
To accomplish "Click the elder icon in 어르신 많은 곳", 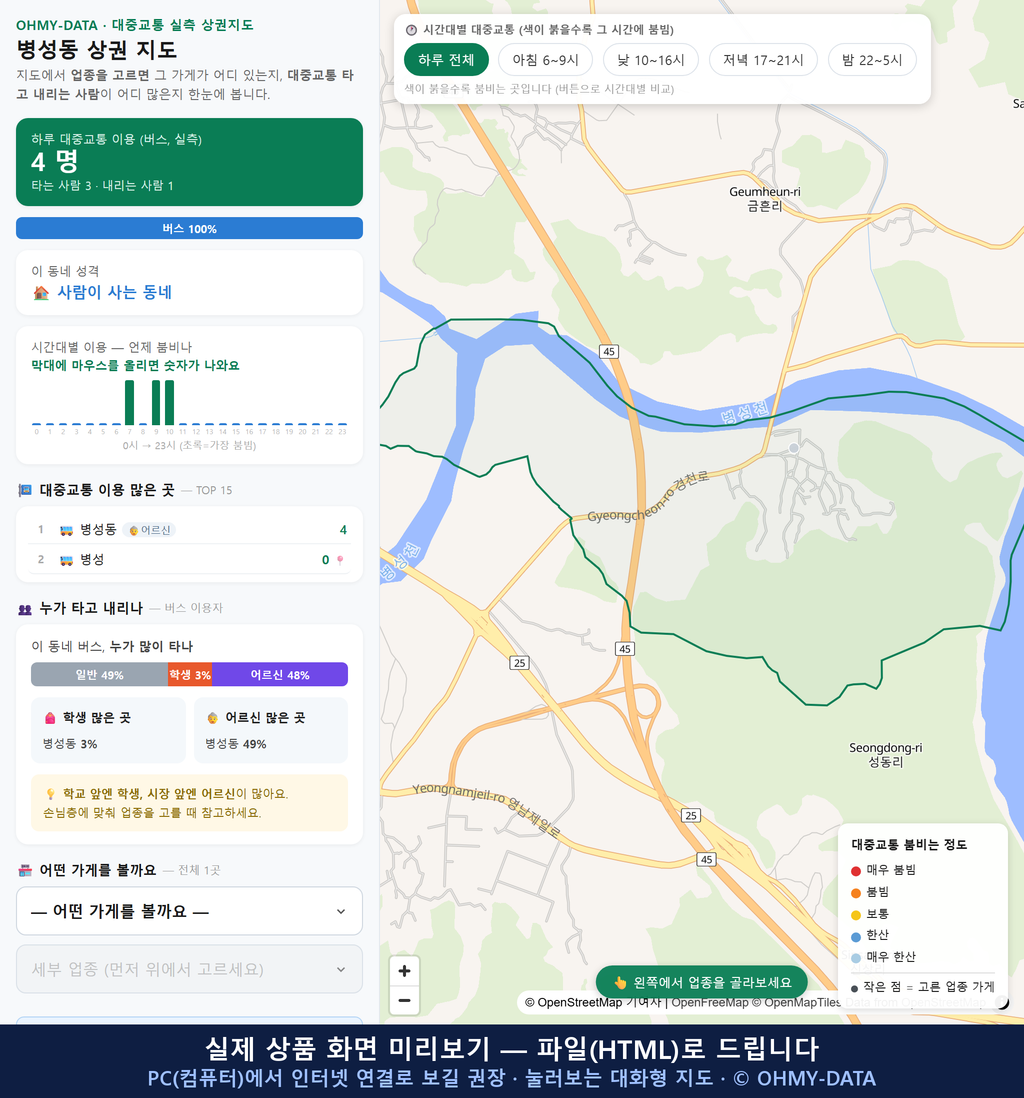I will pyautogui.click(x=212, y=718).
